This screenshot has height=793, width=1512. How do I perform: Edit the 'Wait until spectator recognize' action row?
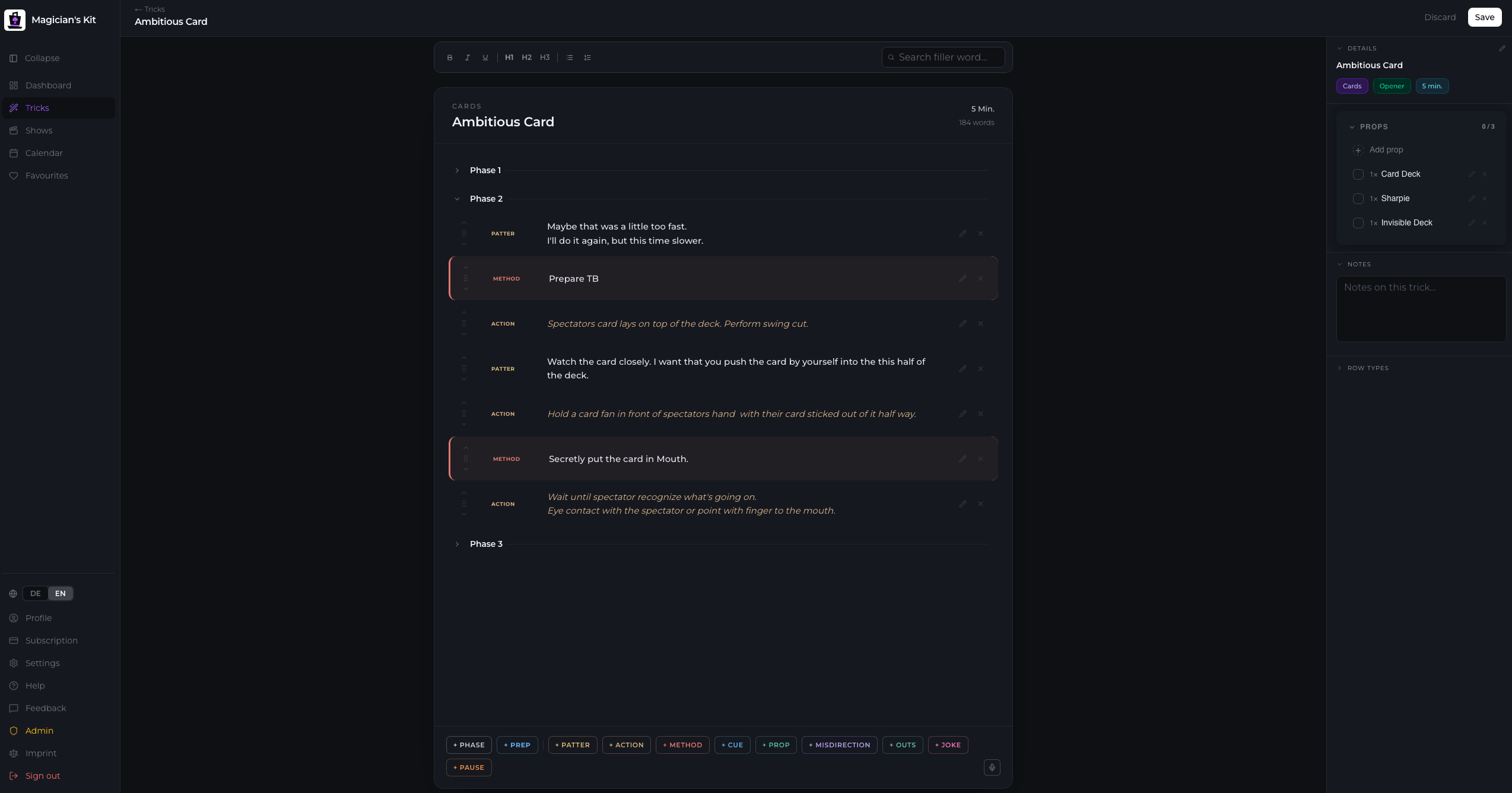963,504
